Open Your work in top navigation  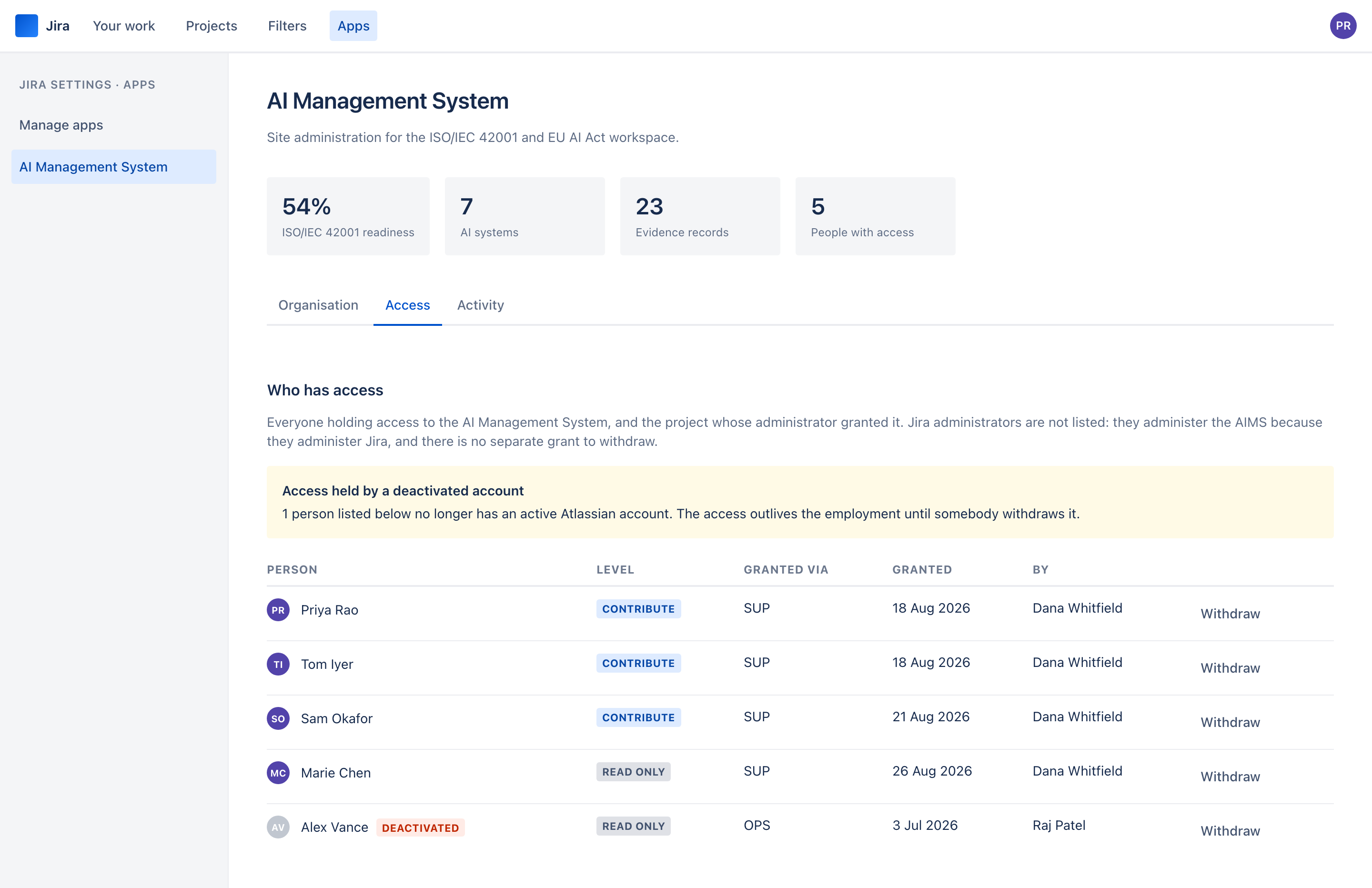click(124, 26)
